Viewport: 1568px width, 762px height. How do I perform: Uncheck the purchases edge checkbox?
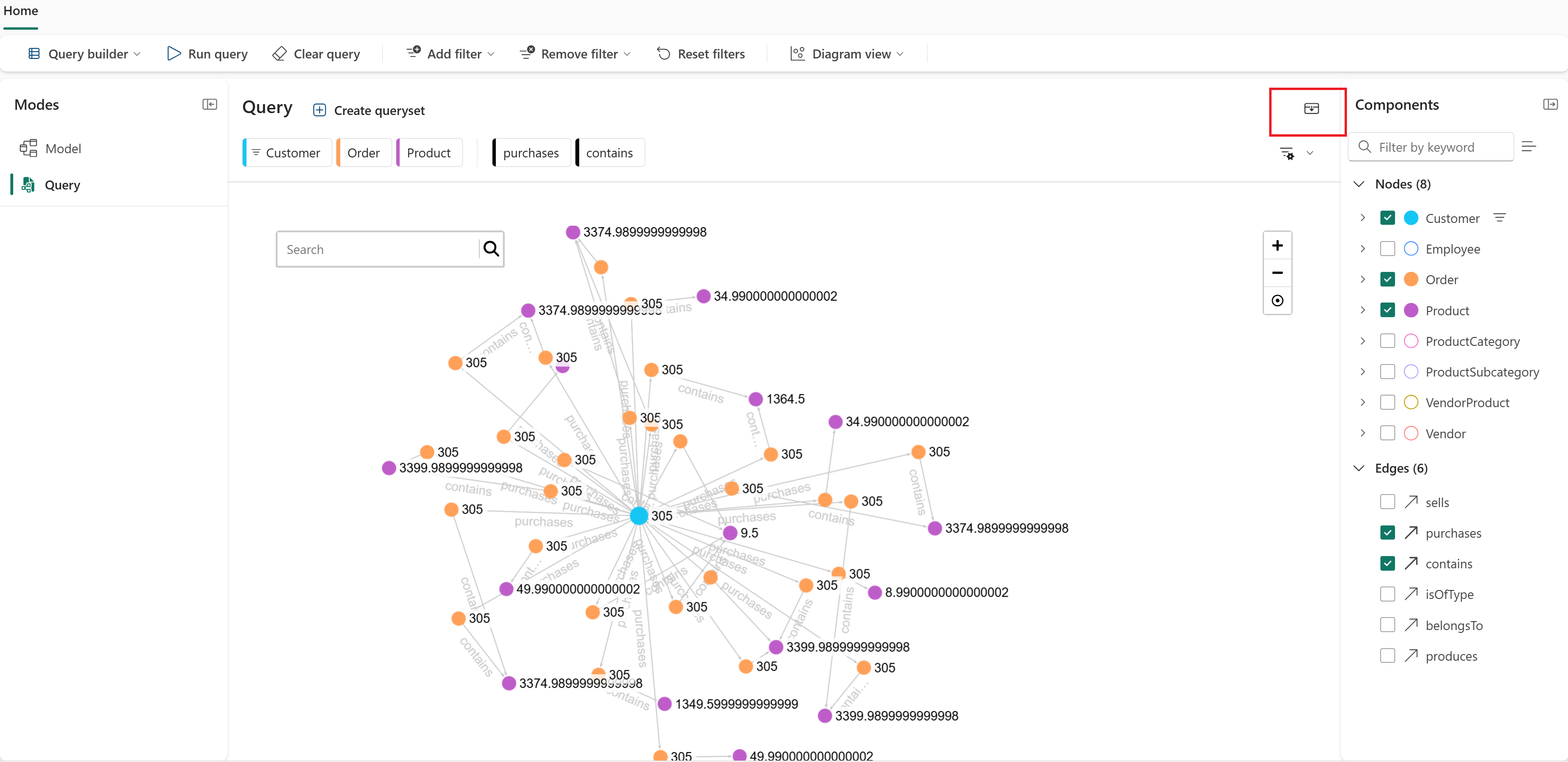[x=1387, y=533]
